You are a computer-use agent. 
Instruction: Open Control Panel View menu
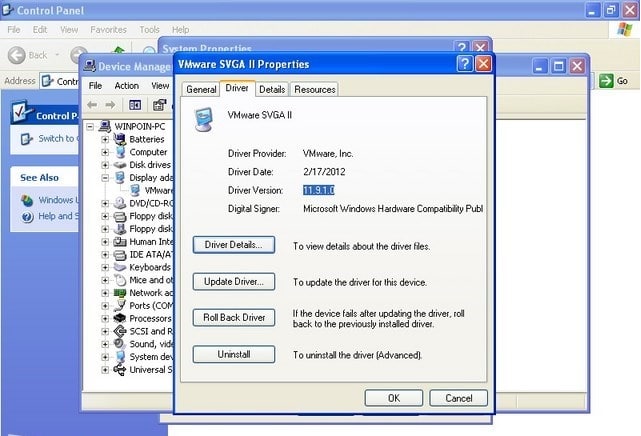69,30
